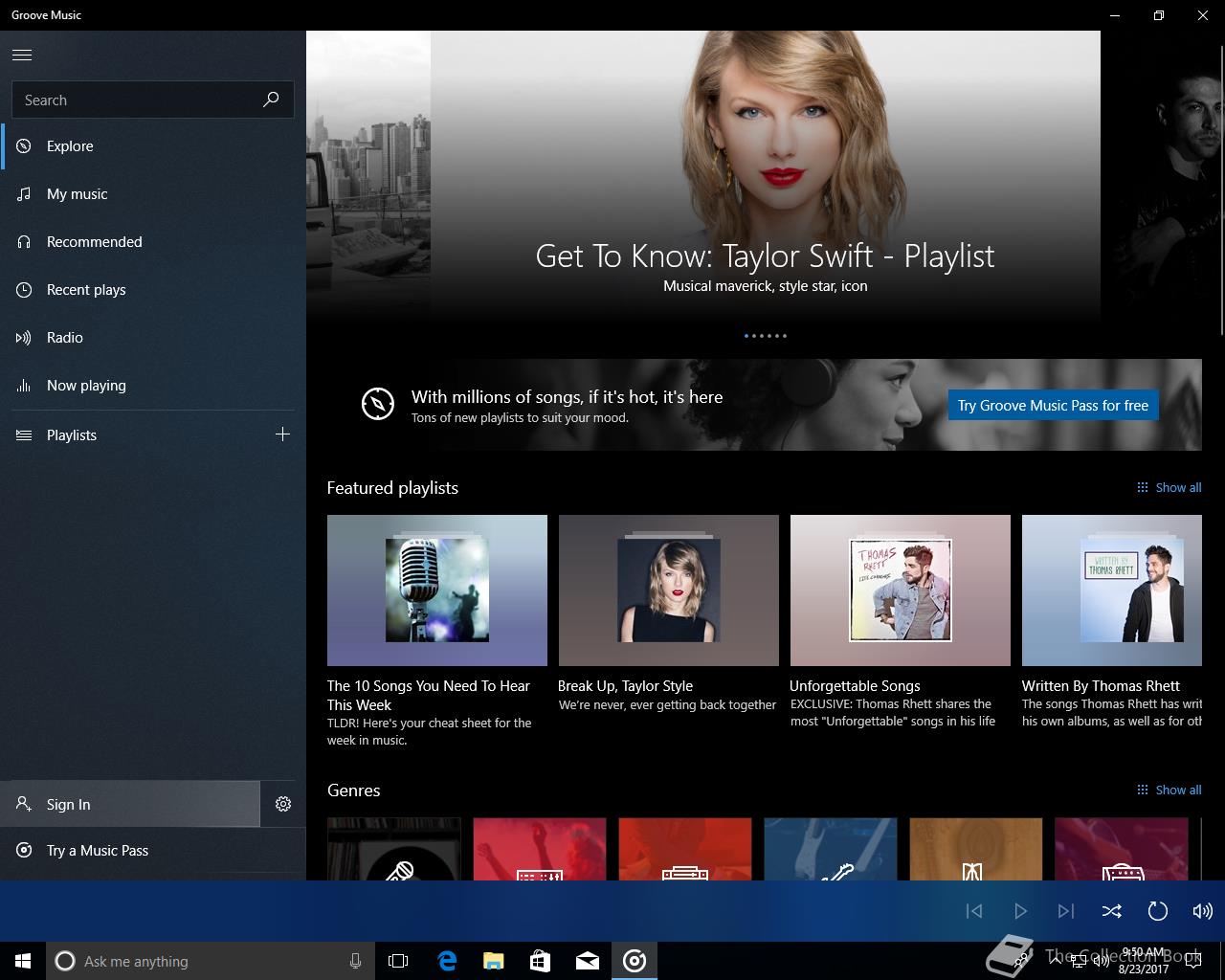Click compass icon in promo banner
The height and width of the screenshot is (980, 1225).
click(x=378, y=404)
